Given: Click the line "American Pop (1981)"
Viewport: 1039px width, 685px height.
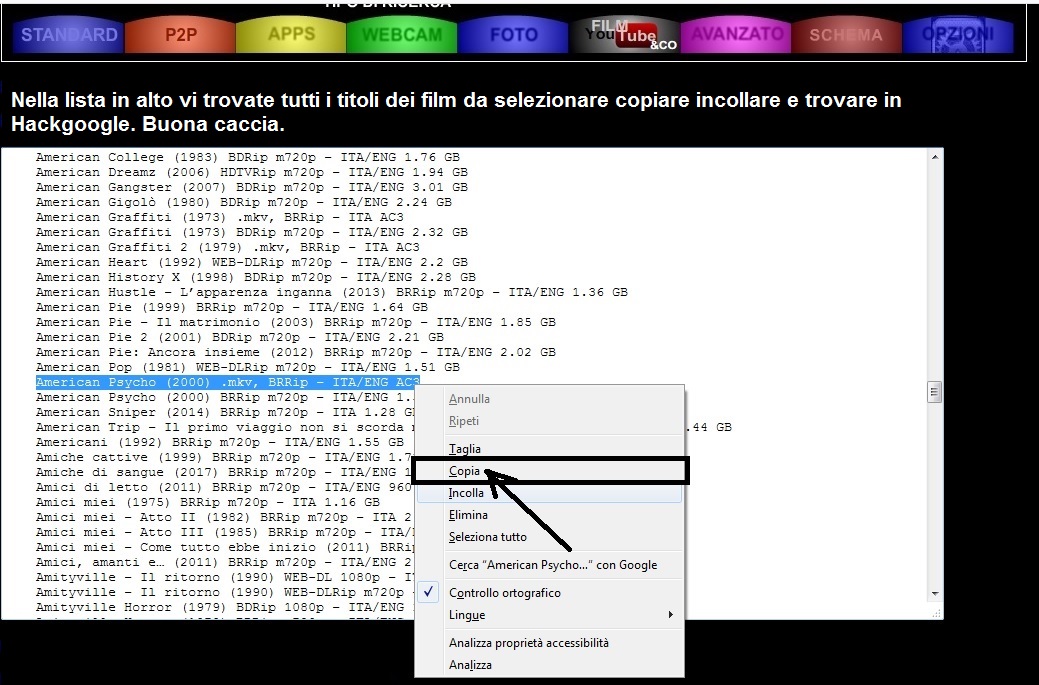Looking at the screenshot, I should coord(248,368).
